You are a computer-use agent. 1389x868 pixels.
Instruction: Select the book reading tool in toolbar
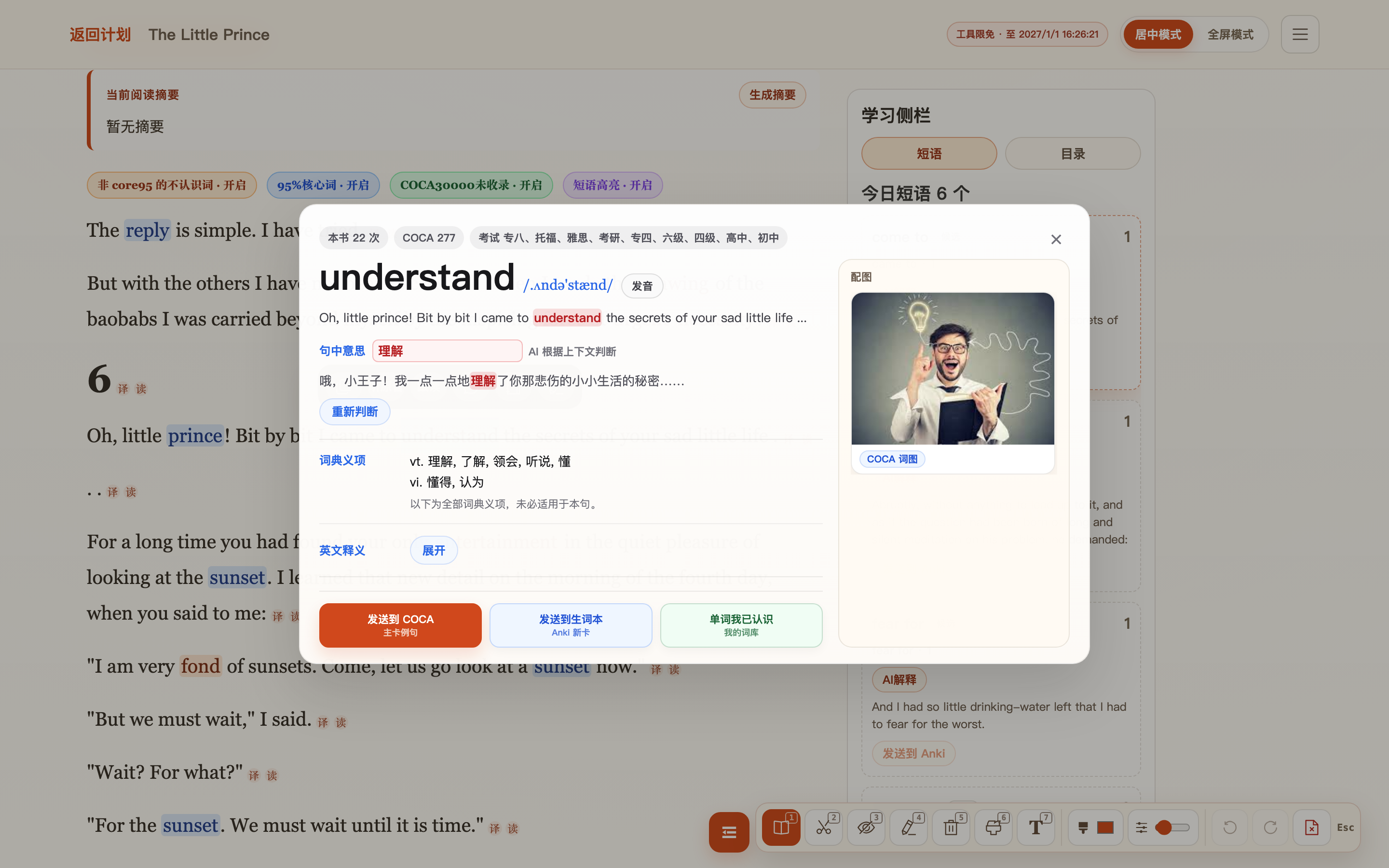[781, 827]
